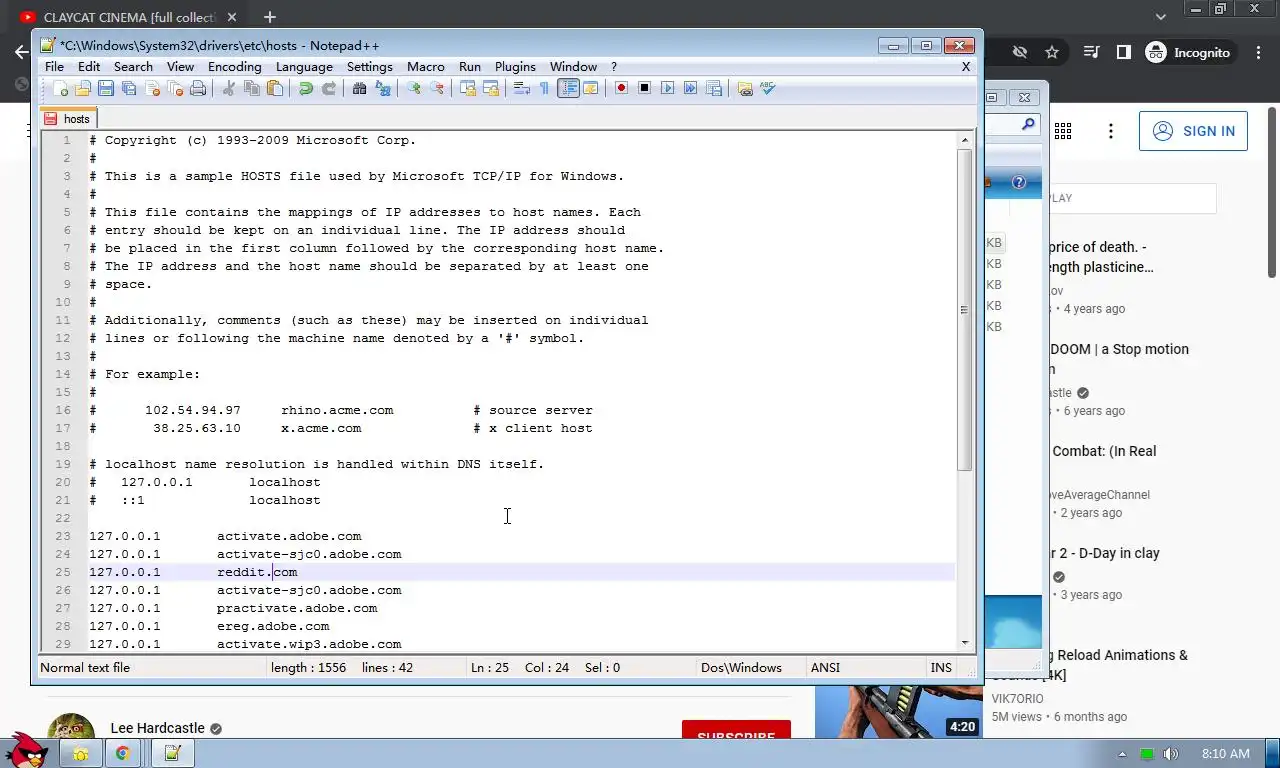The width and height of the screenshot is (1280, 768).
Task: Close document using menu bar X
Action: pyautogui.click(x=966, y=67)
